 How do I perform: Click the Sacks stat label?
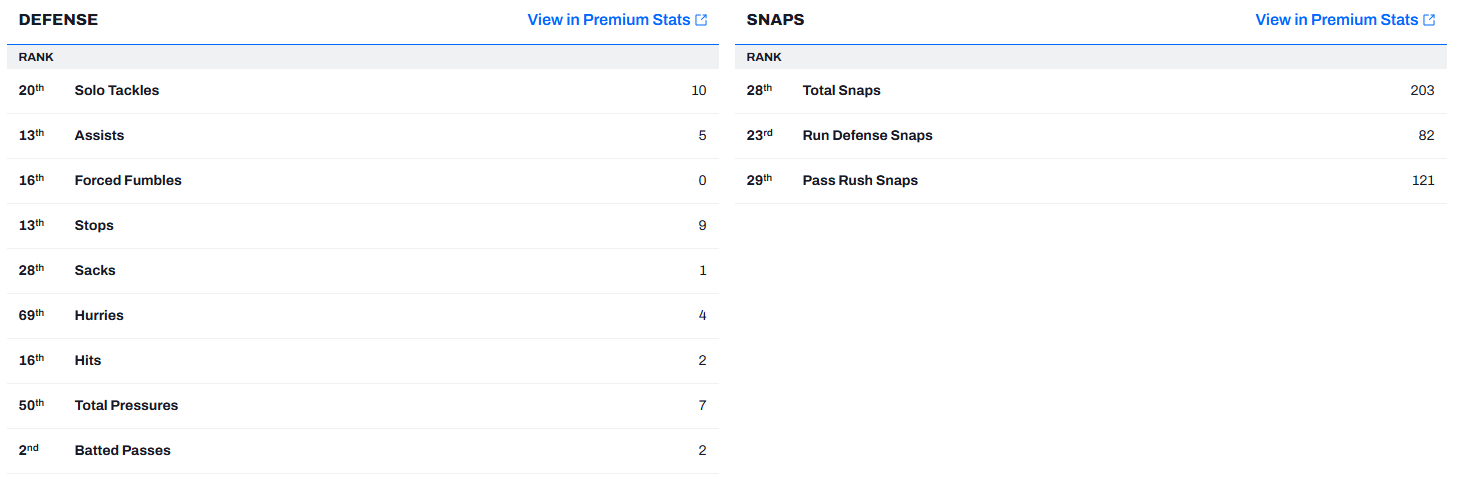coord(95,271)
